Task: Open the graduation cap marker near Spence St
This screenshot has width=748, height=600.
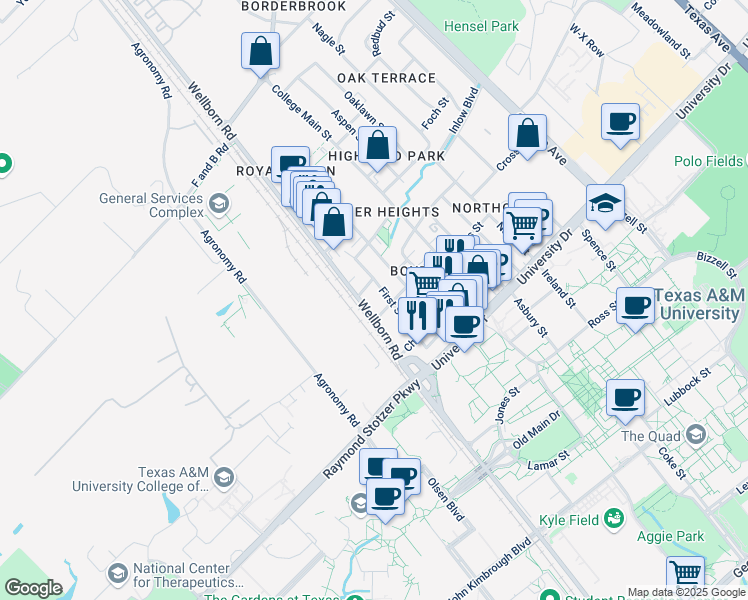Action: 605,206
